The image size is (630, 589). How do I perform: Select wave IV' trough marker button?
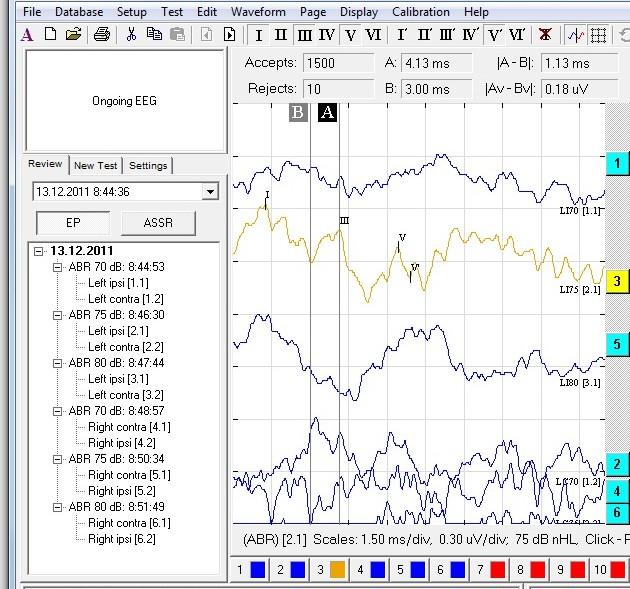[470, 35]
